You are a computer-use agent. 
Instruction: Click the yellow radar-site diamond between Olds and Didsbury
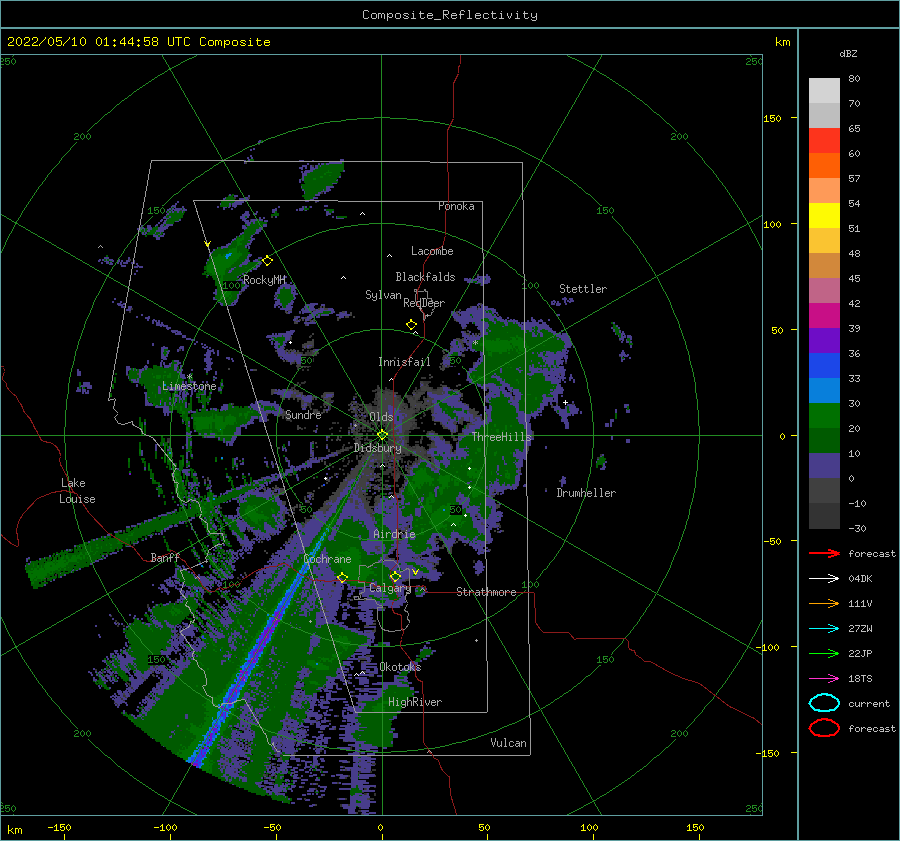point(382,435)
